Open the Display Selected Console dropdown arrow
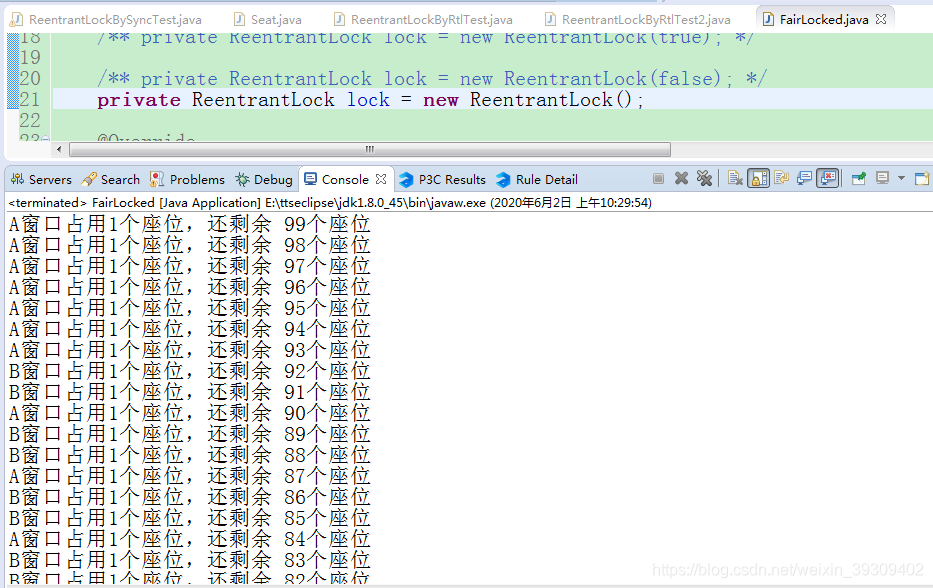This screenshot has width=933, height=588. [x=901, y=179]
